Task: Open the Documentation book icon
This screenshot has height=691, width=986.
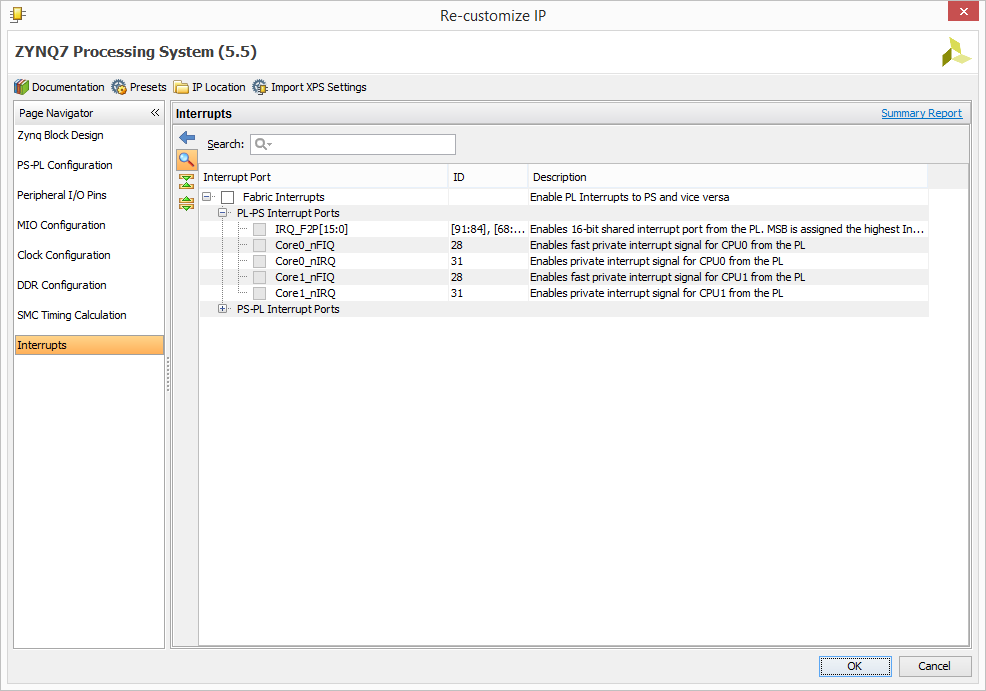Action: point(21,87)
